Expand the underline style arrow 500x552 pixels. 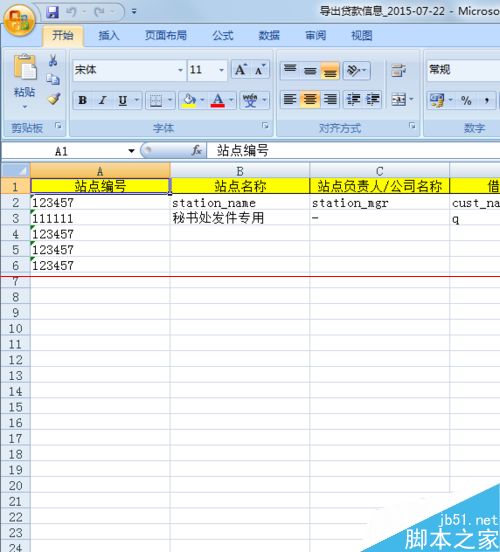click(x=137, y=100)
